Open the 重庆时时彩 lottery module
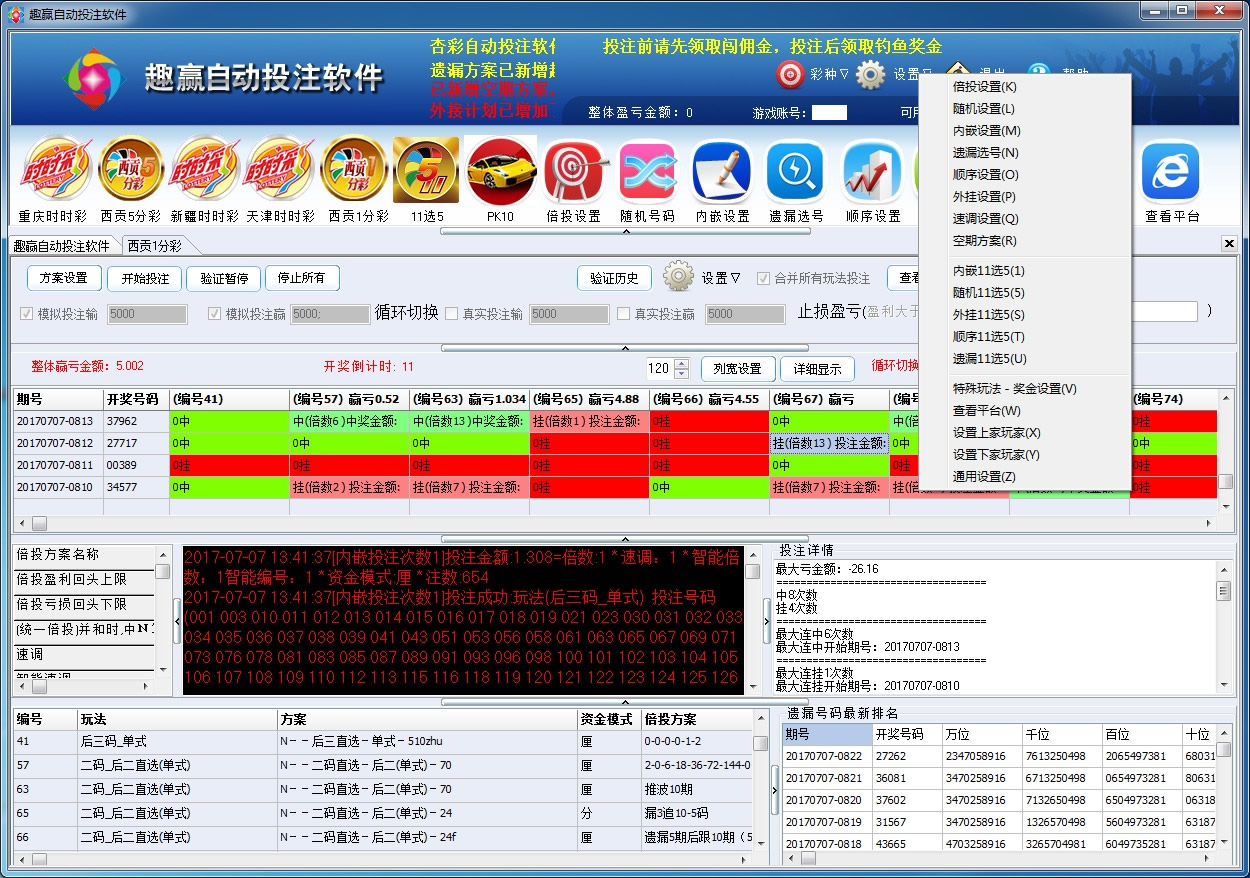 point(55,170)
